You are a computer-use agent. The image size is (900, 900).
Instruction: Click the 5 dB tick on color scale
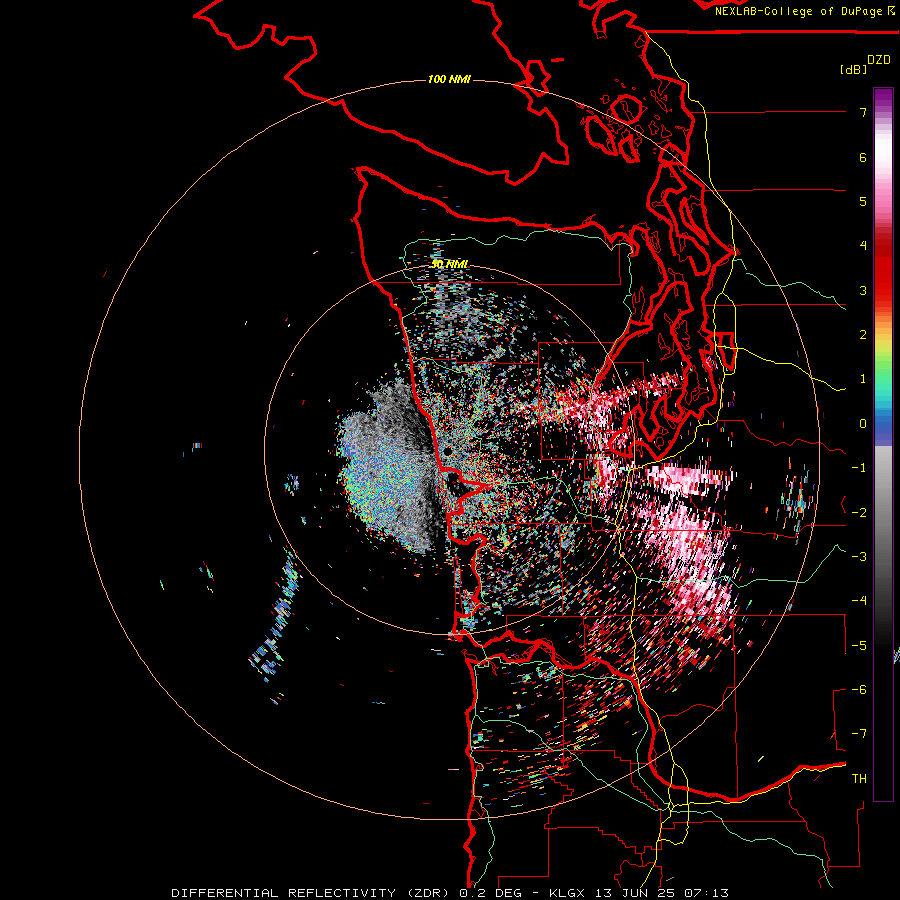click(x=863, y=201)
